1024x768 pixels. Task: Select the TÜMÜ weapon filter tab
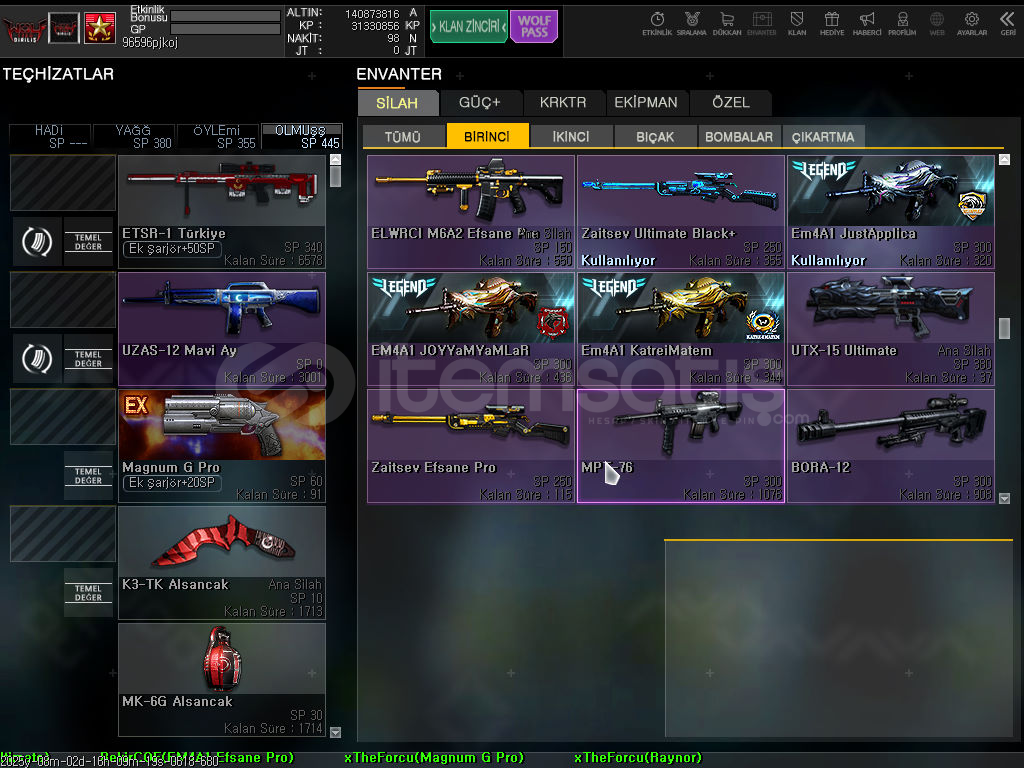pyautogui.click(x=403, y=136)
